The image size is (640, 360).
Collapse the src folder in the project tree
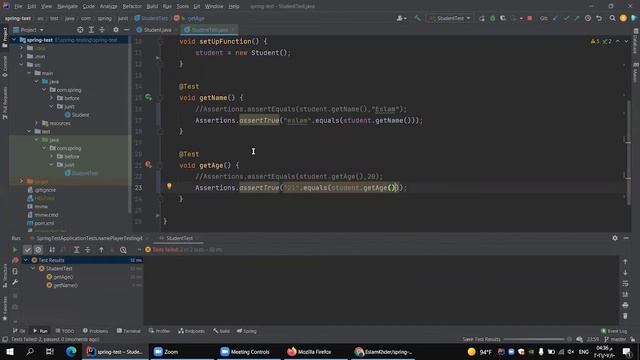[22, 65]
